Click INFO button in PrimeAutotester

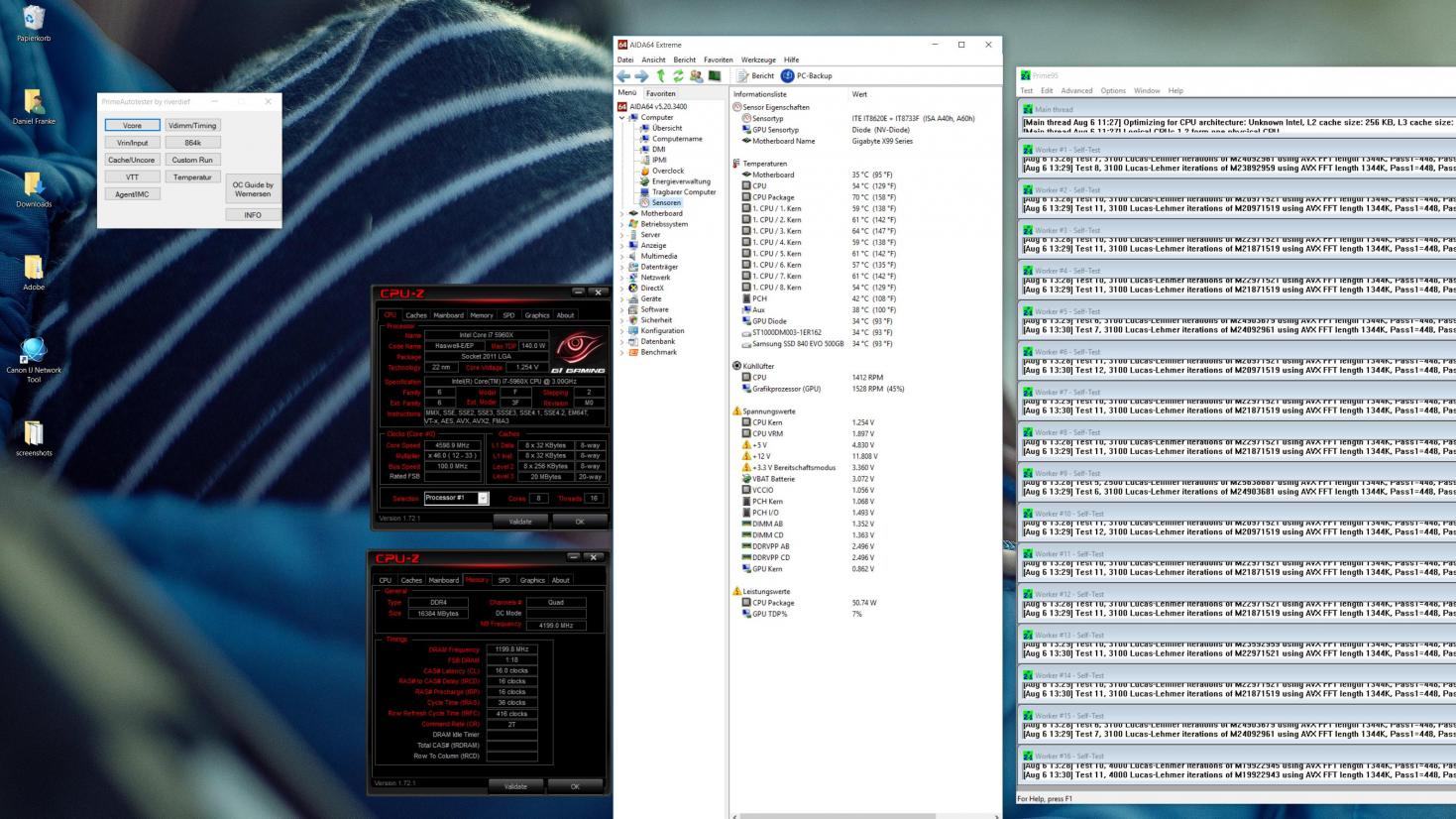tap(253, 215)
